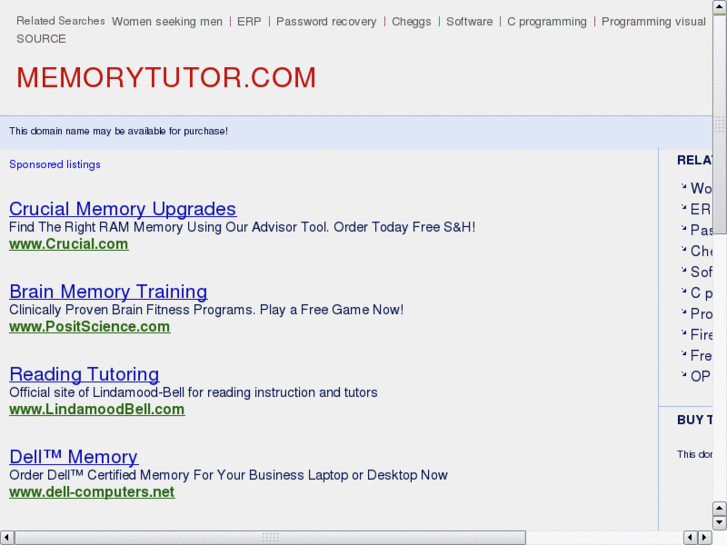
Task: Click 'Official site of Lindamood-Bell' description
Action: point(193,392)
